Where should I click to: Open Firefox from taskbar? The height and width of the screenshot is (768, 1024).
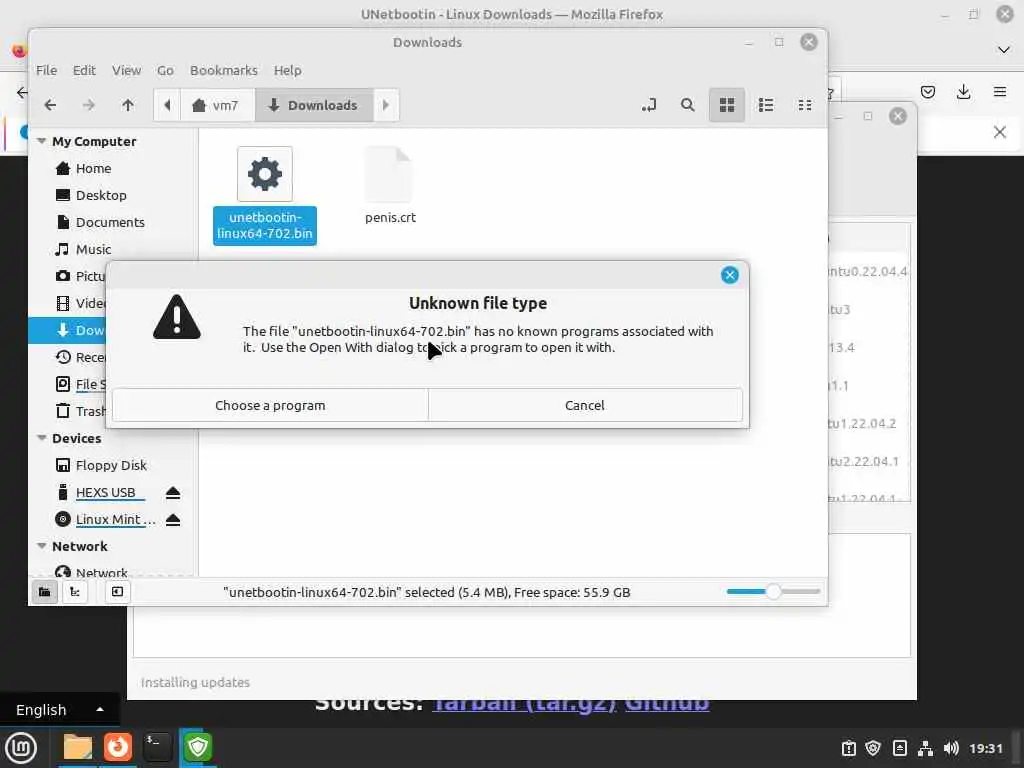(118, 747)
